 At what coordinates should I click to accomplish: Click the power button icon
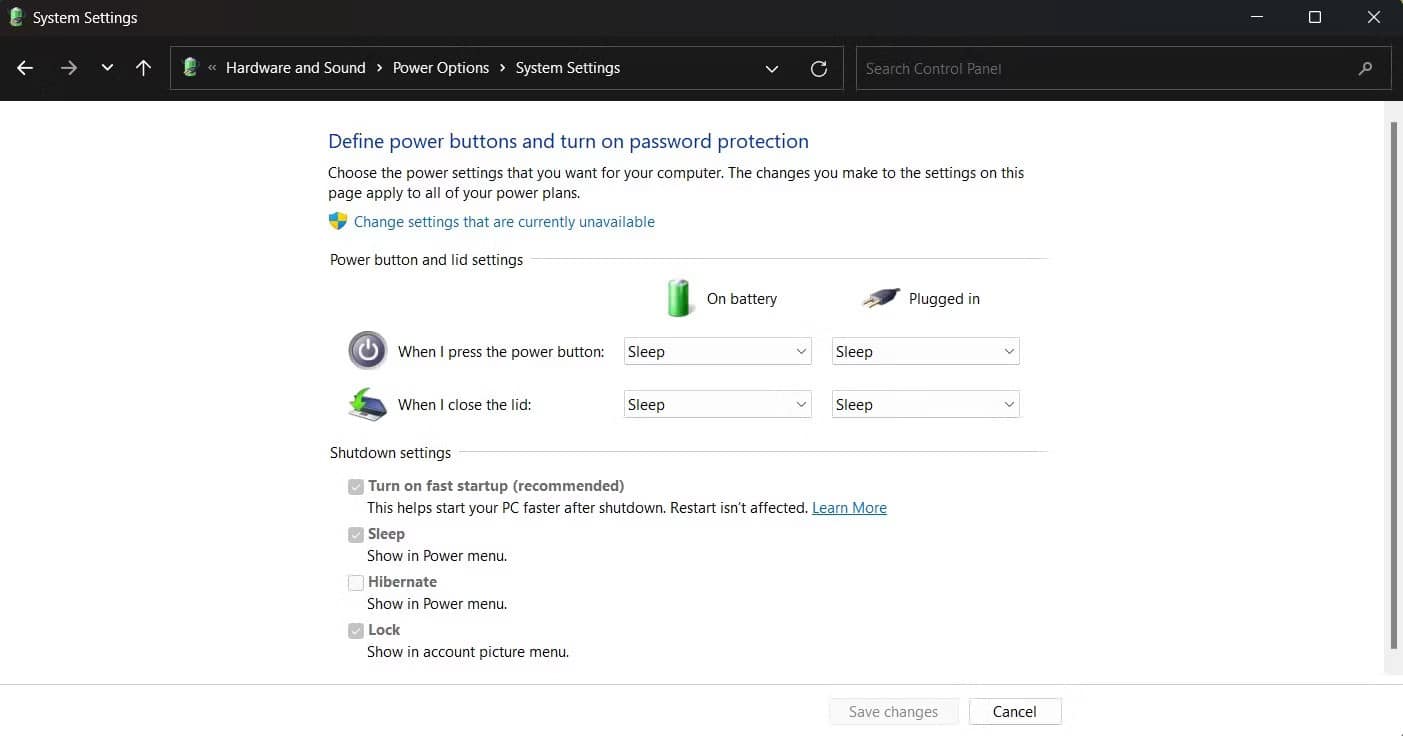click(x=367, y=351)
